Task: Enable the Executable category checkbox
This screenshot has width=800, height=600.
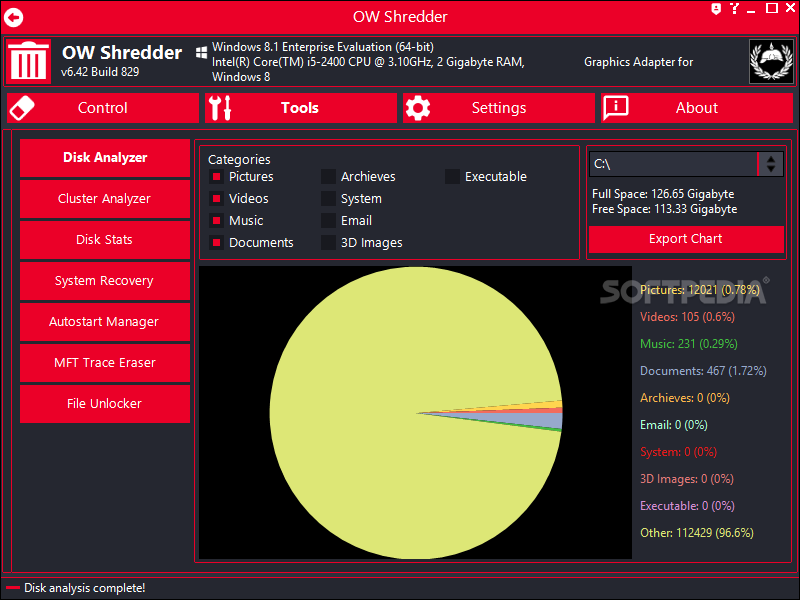Action: tap(452, 177)
